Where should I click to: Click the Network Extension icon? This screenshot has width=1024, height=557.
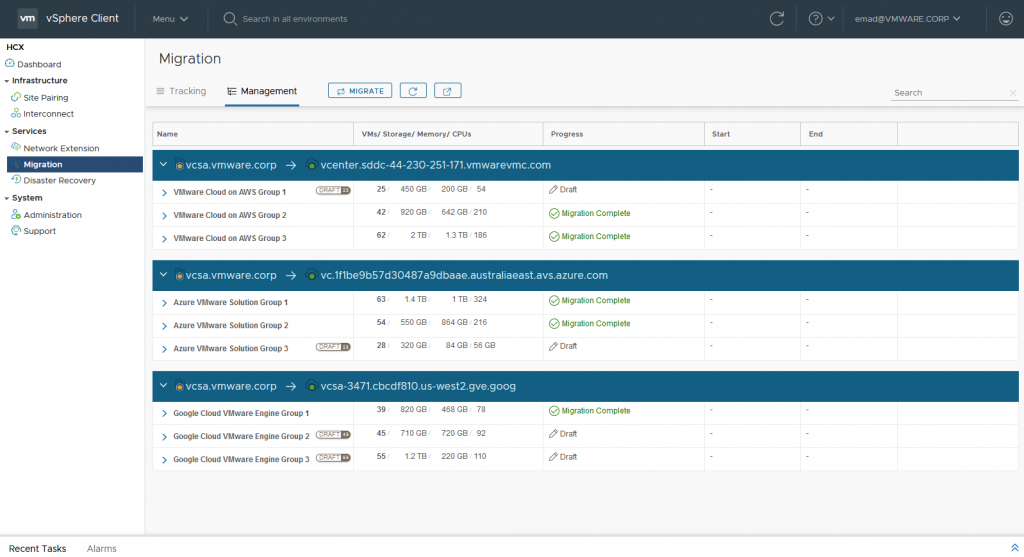point(16,147)
